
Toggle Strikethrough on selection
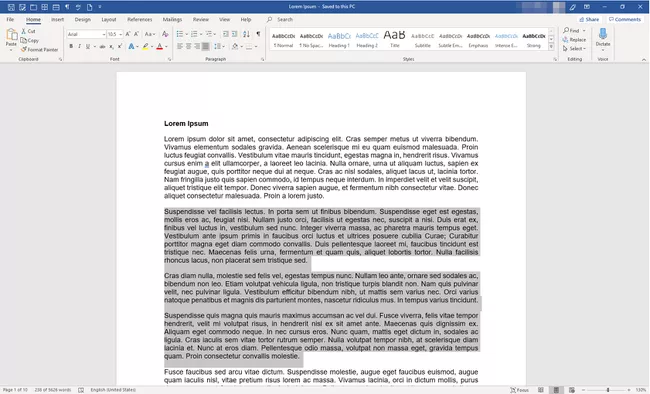click(x=102, y=46)
